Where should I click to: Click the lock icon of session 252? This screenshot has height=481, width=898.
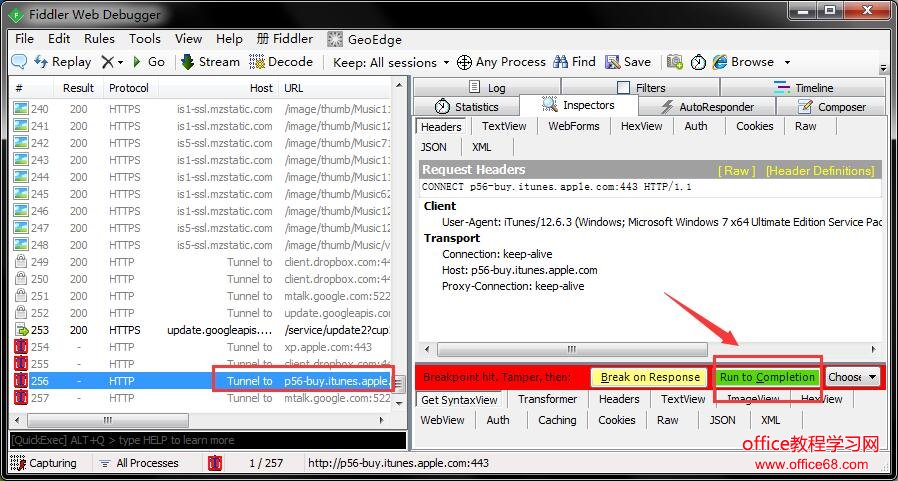tap(21, 313)
